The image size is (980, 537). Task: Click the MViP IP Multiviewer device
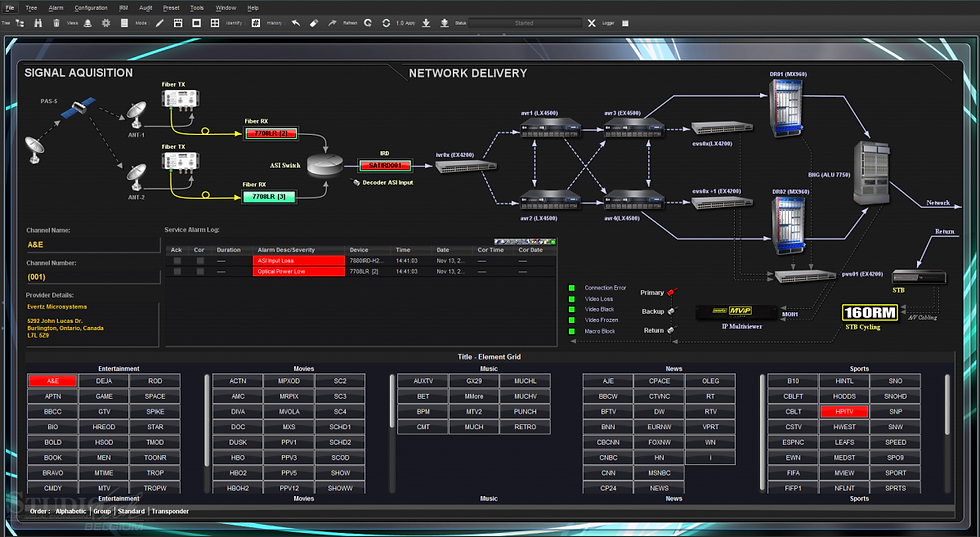tap(736, 311)
